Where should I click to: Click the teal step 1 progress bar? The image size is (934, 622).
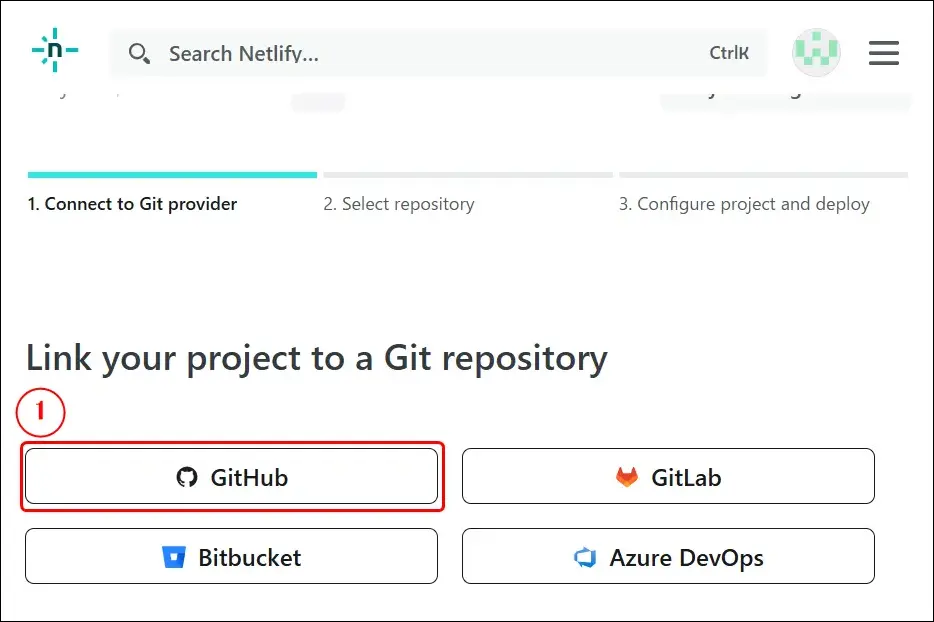[x=172, y=175]
